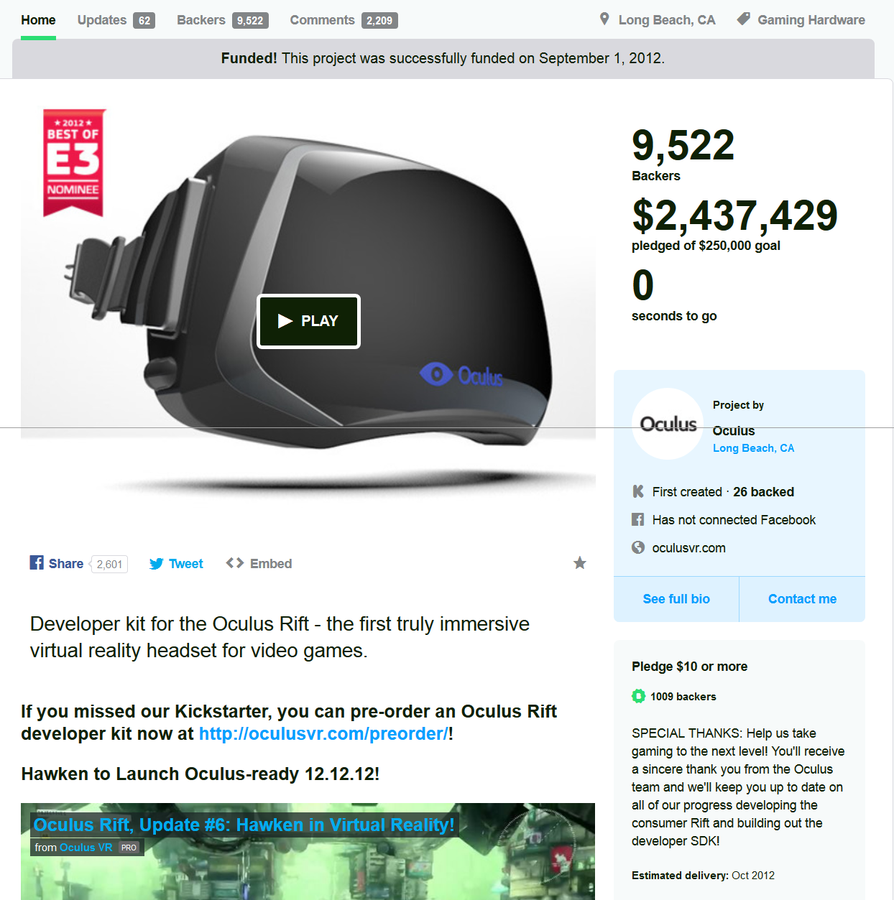This screenshot has width=894, height=900.
Task: Click the location pin icon near Long Beach
Action: point(604,19)
